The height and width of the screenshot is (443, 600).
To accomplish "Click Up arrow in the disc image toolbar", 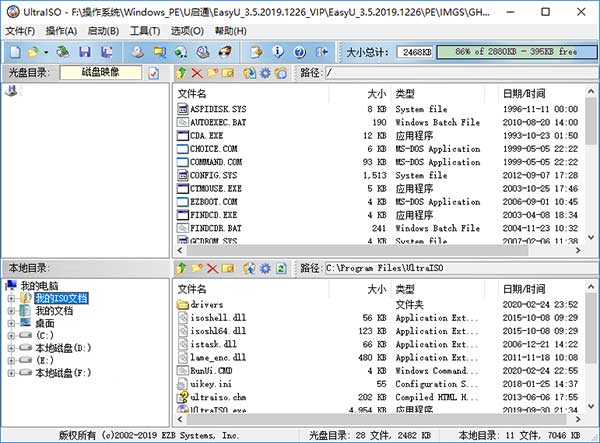I will (x=181, y=73).
